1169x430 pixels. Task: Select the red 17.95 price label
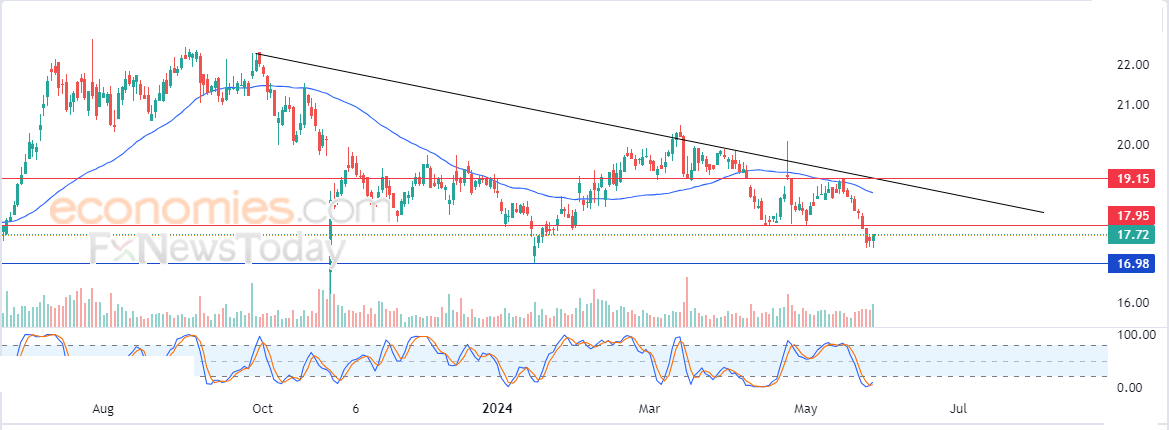coord(1131,217)
